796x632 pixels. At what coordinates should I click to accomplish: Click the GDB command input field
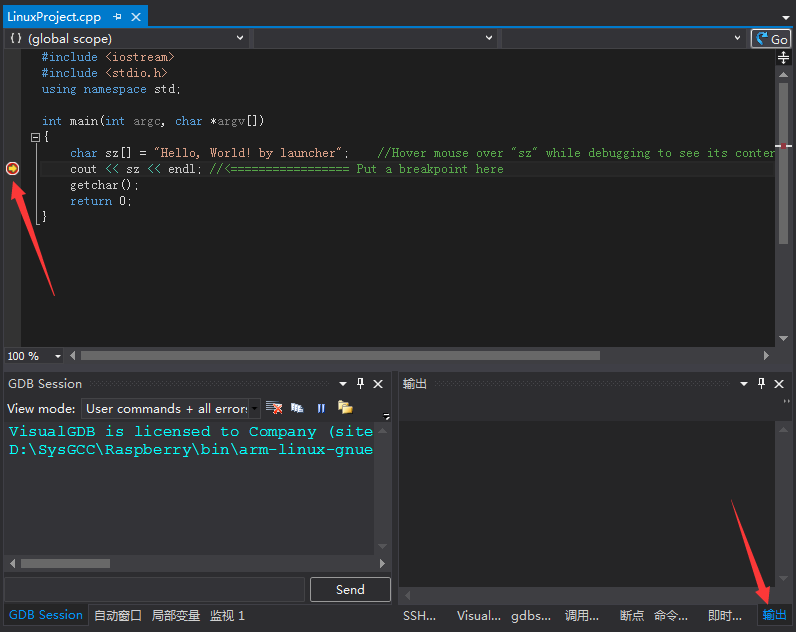point(154,589)
